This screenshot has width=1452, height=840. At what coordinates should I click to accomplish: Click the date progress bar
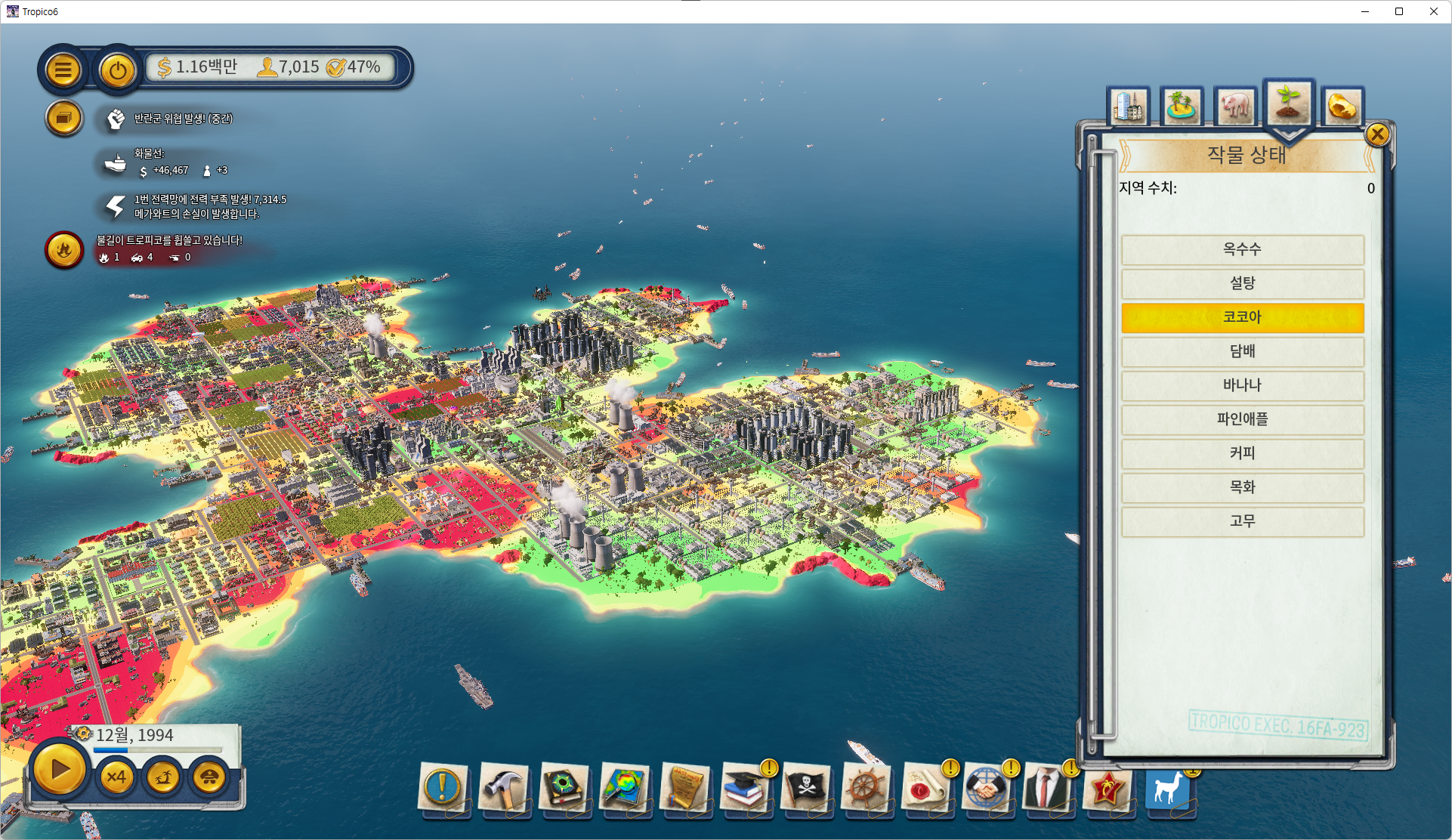tap(158, 750)
